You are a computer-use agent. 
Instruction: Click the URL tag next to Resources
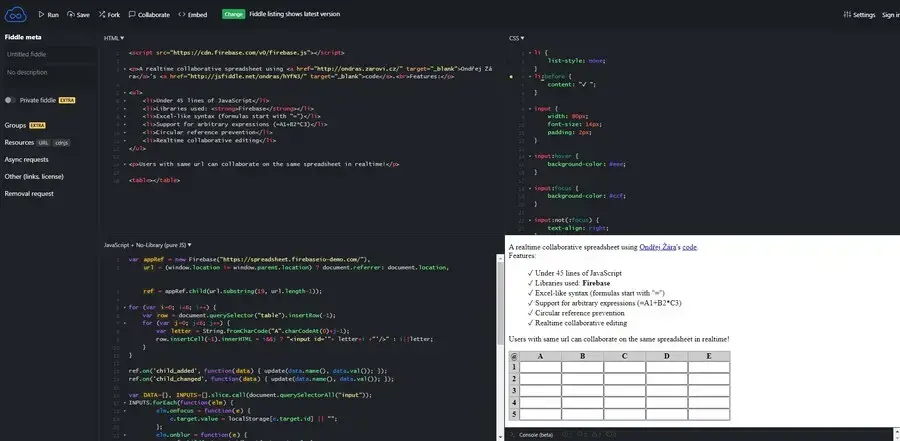tap(44, 143)
